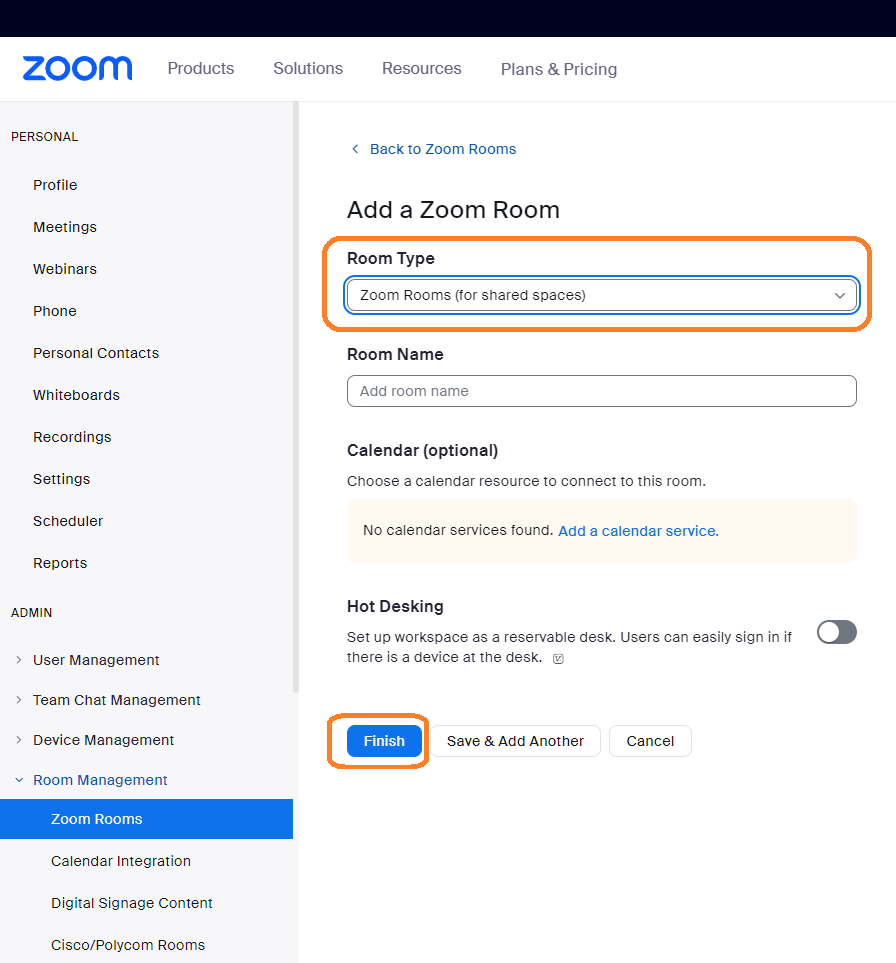Open the Resources menu
Screen dimensions: 896x963
tap(421, 68)
